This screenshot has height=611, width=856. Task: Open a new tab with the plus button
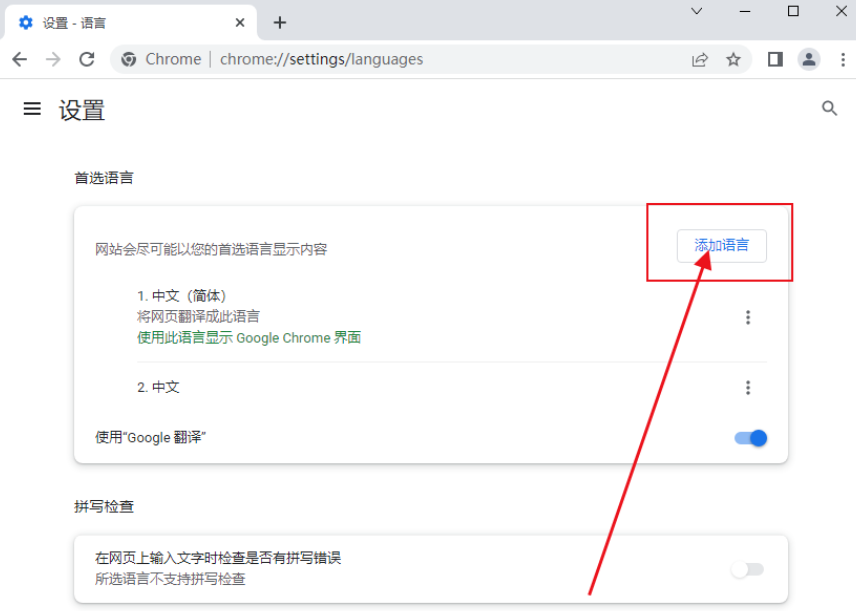(280, 22)
